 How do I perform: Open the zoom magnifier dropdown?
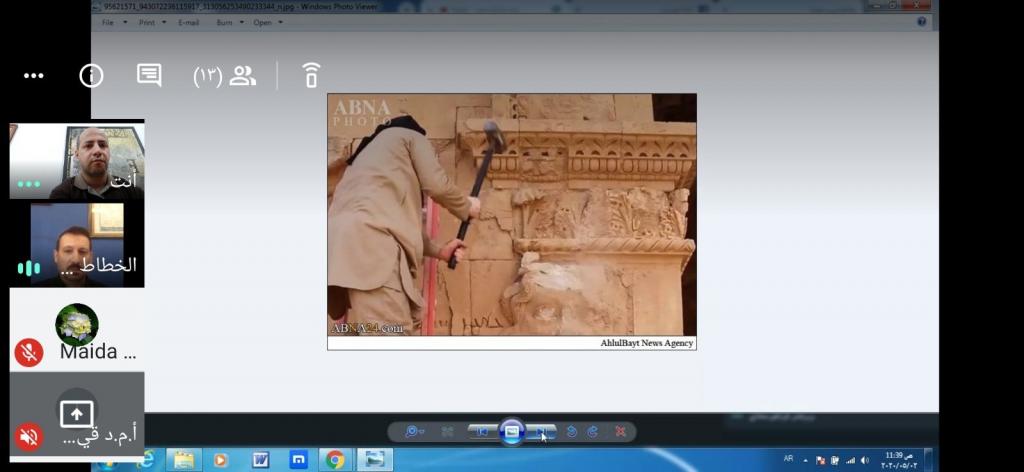(x=413, y=432)
